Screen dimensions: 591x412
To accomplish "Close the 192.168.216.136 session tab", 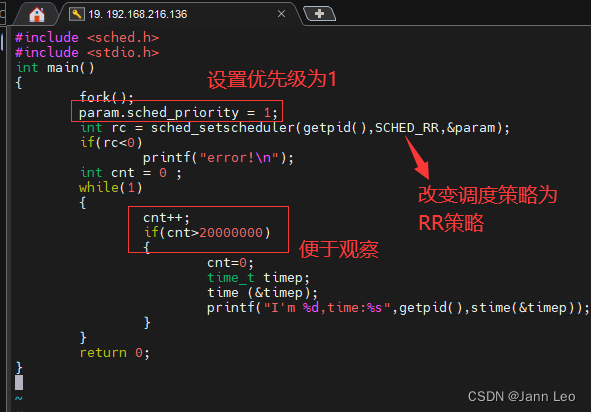I will (x=281, y=14).
